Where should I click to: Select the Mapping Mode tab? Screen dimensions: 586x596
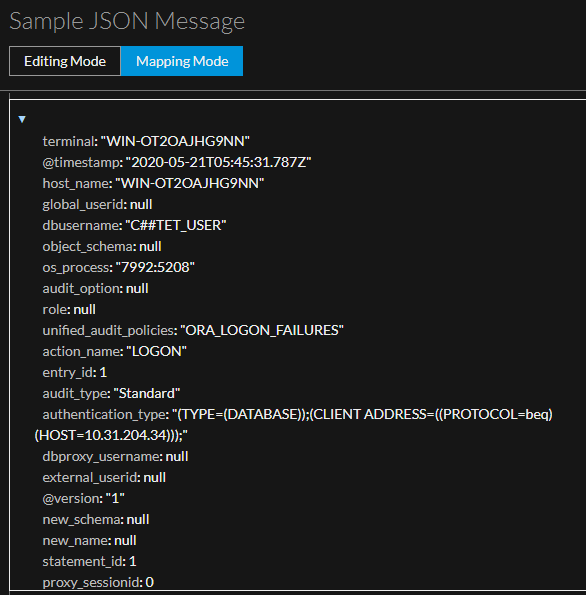[182, 61]
